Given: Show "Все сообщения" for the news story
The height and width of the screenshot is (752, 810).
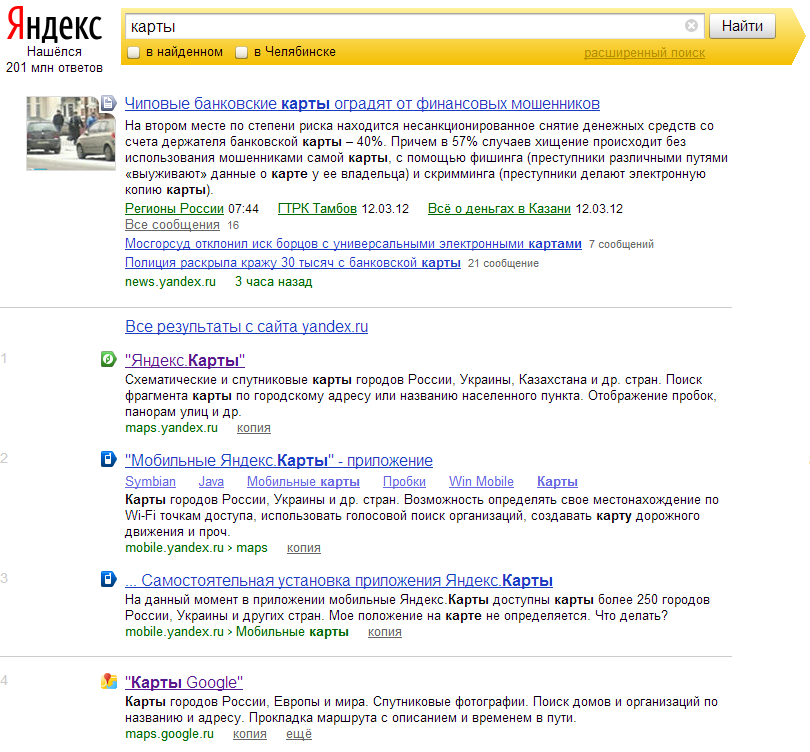Looking at the screenshot, I should point(172,225).
